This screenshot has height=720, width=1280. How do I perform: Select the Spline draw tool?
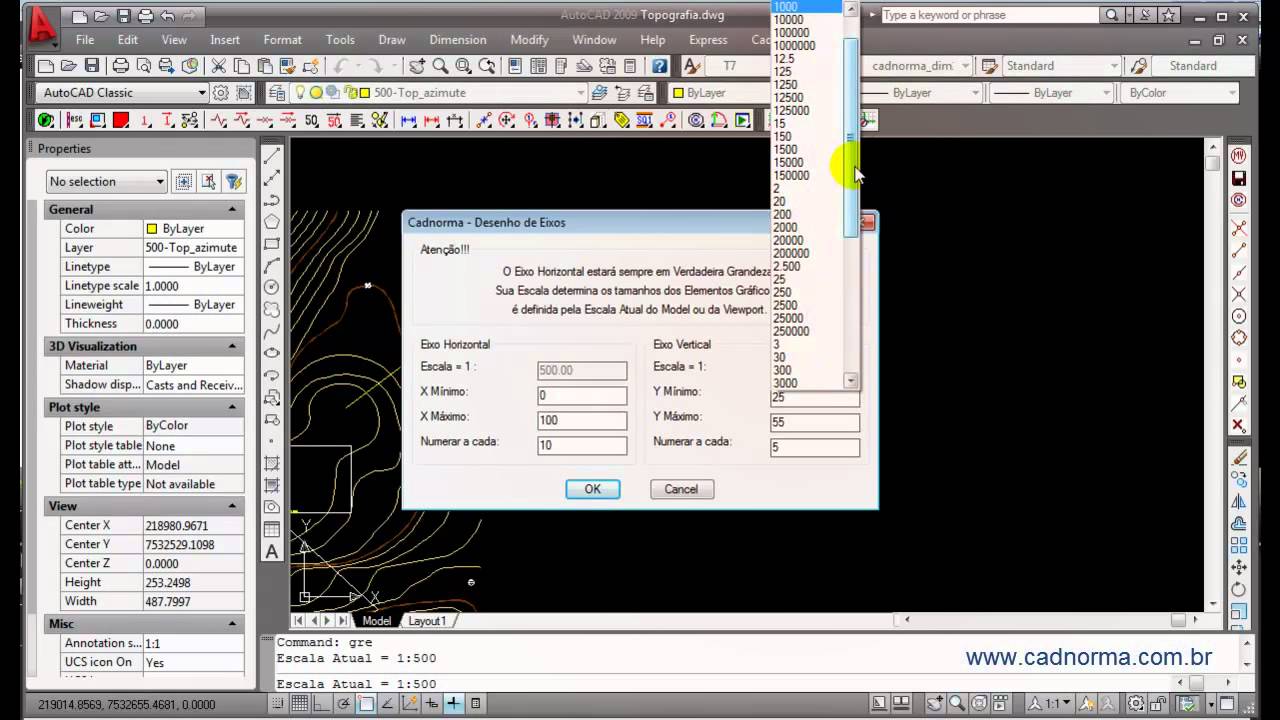click(272, 331)
